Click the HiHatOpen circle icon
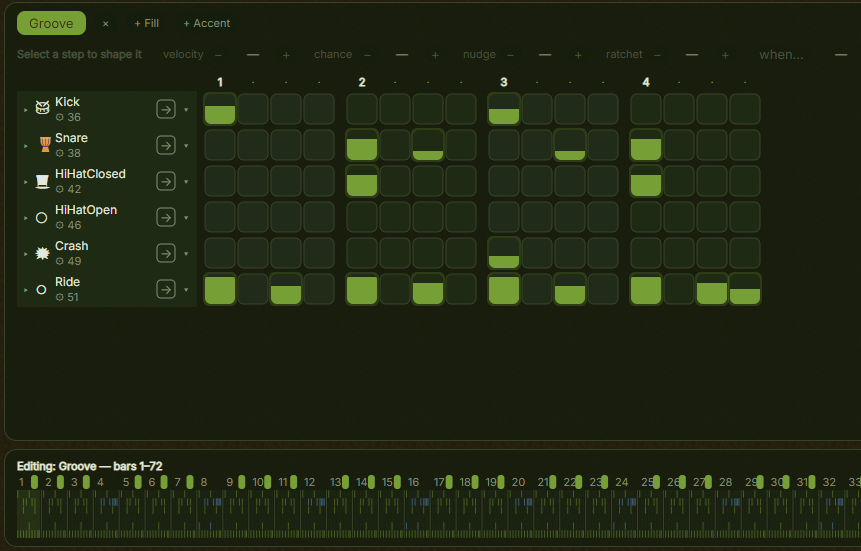861x551 pixels. pos(41,218)
